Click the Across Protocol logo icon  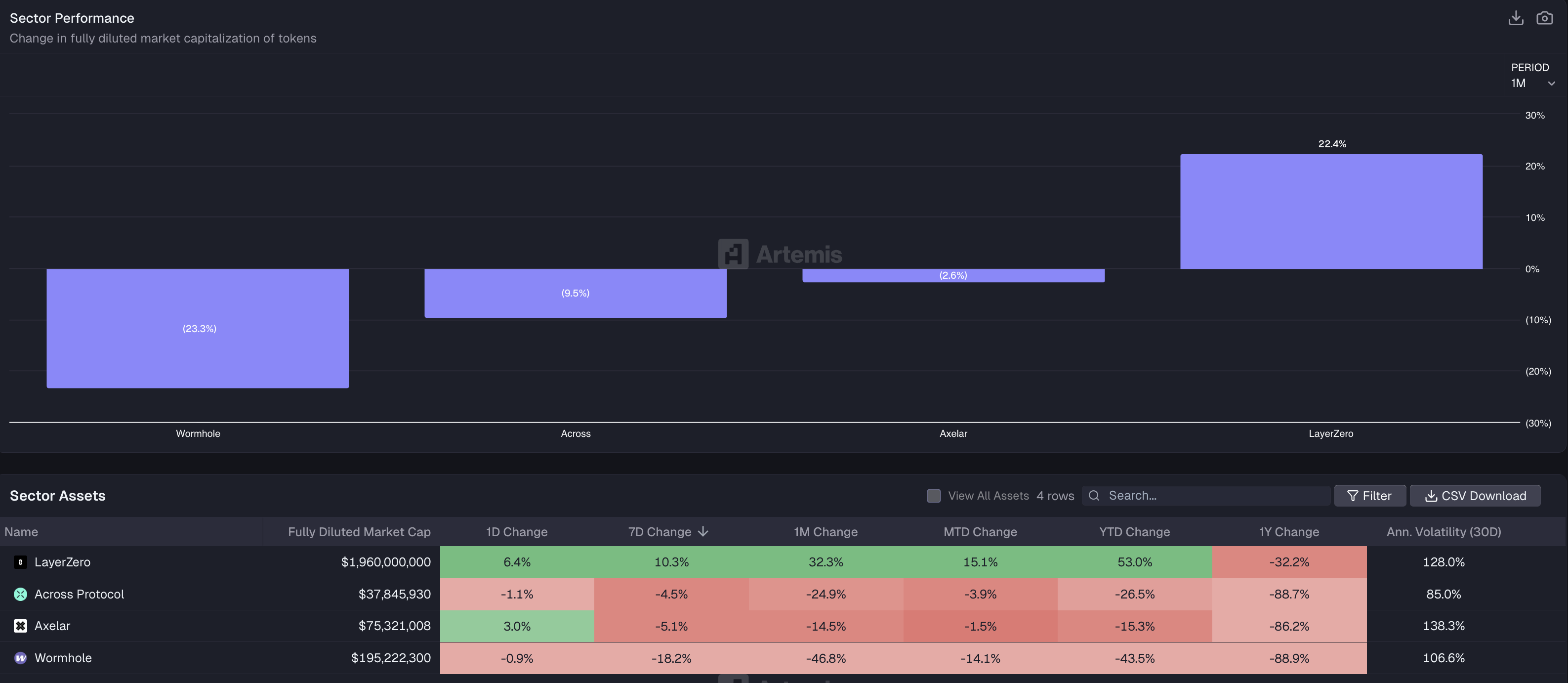coord(20,594)
